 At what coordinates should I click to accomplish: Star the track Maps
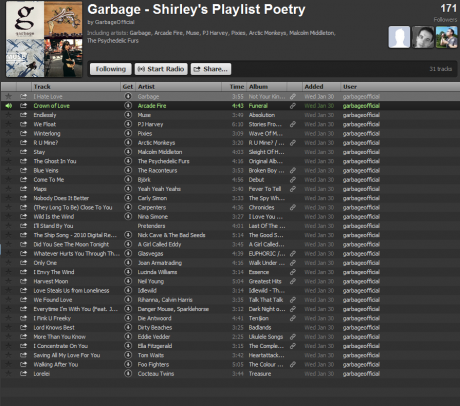9,189
